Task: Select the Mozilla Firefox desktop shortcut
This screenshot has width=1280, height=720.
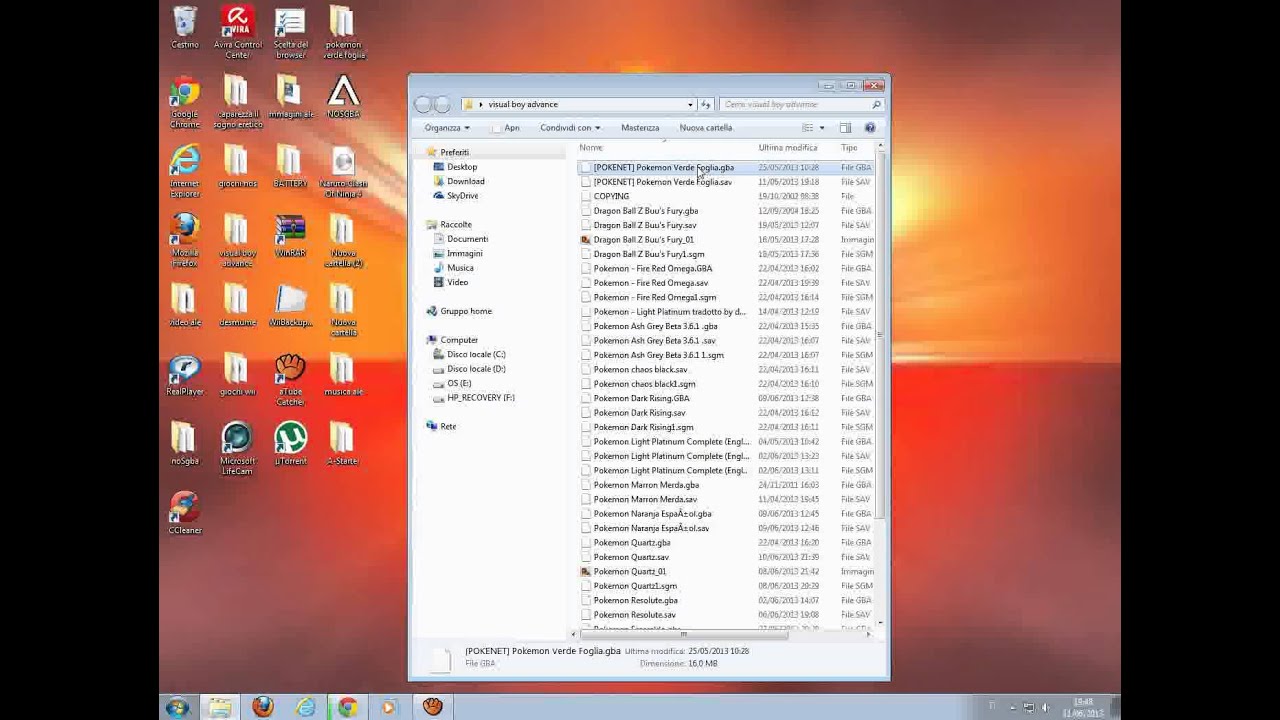Action: click(x=184, y=240)
